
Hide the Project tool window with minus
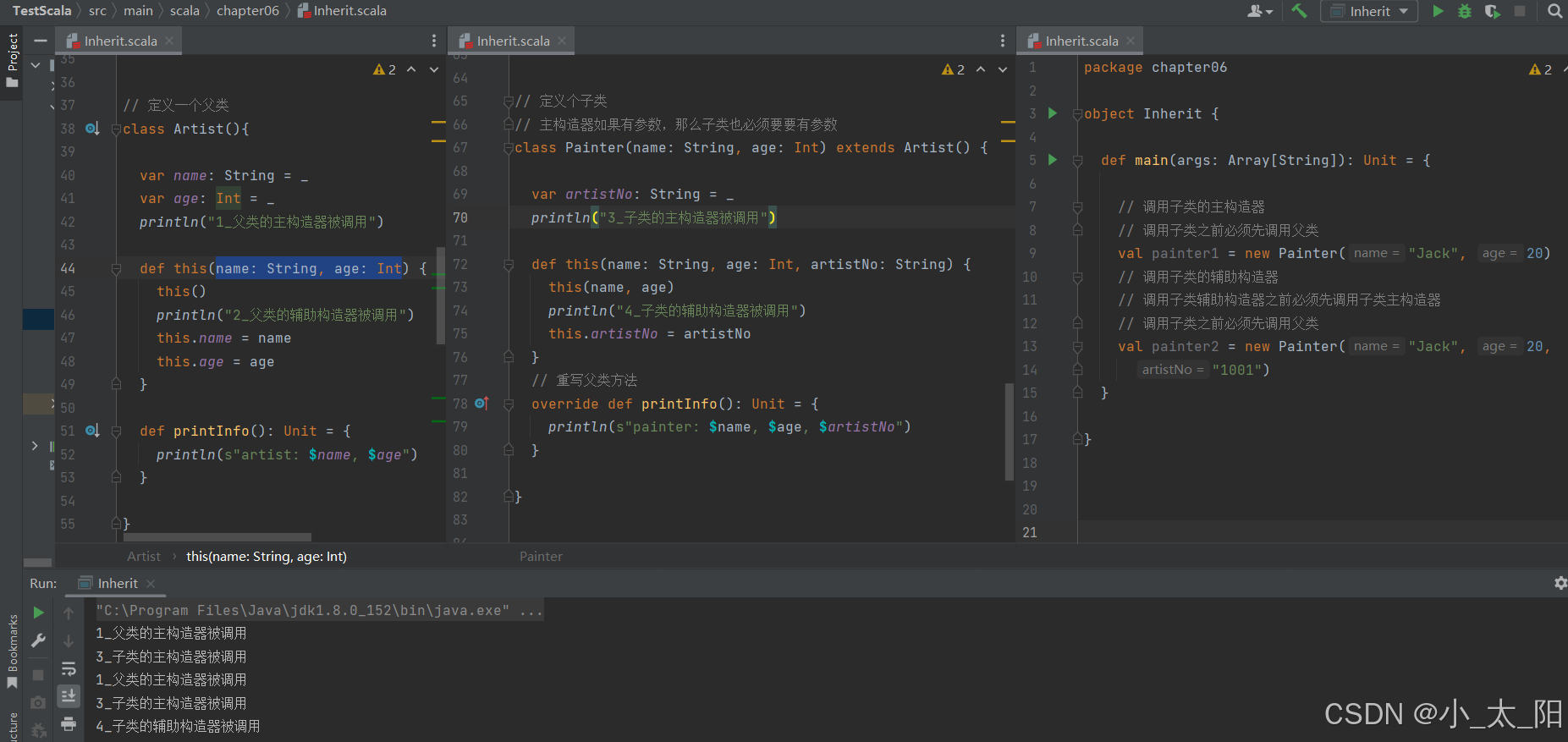coord(40,41)
